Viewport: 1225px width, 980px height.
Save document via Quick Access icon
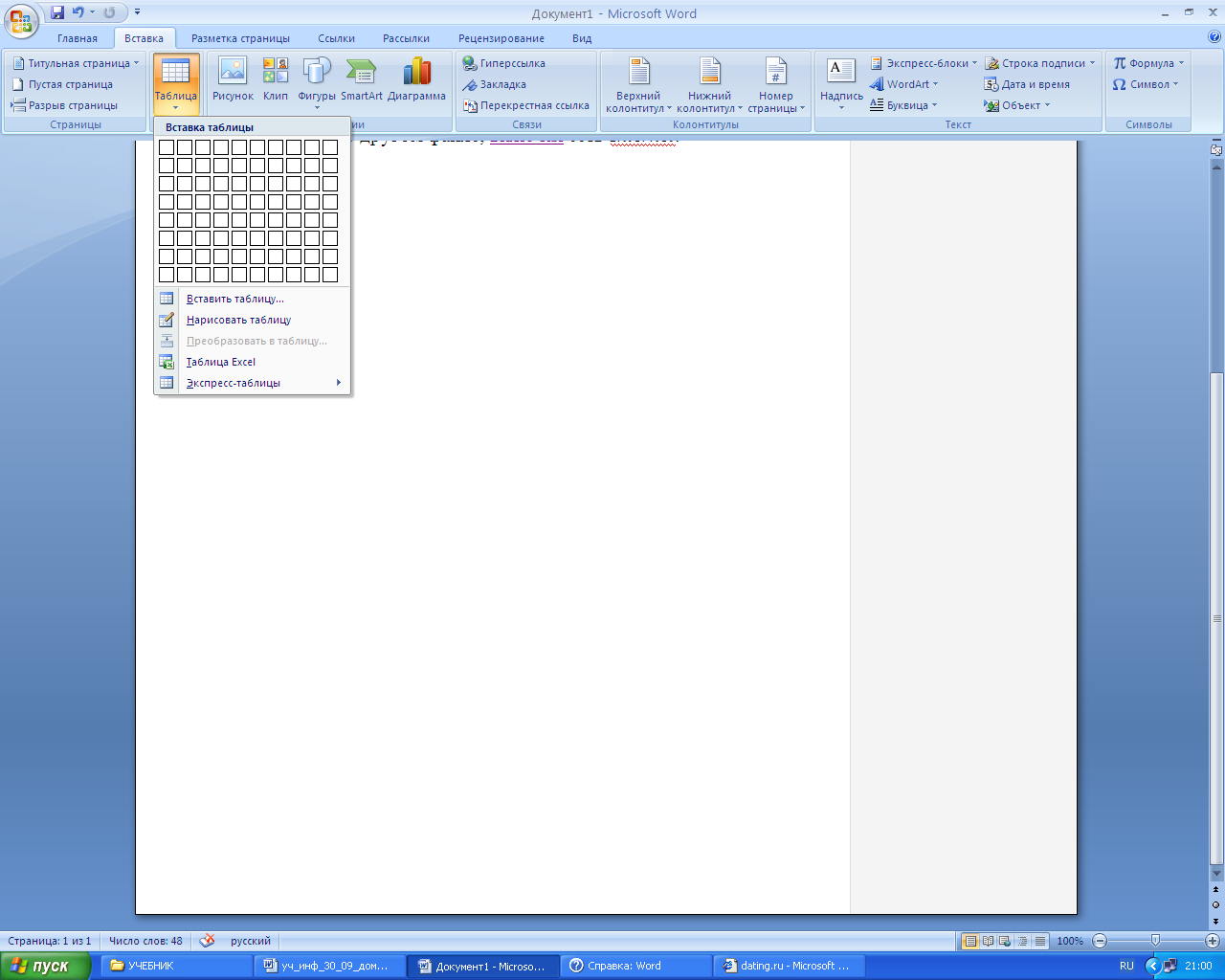coord(57,12)
